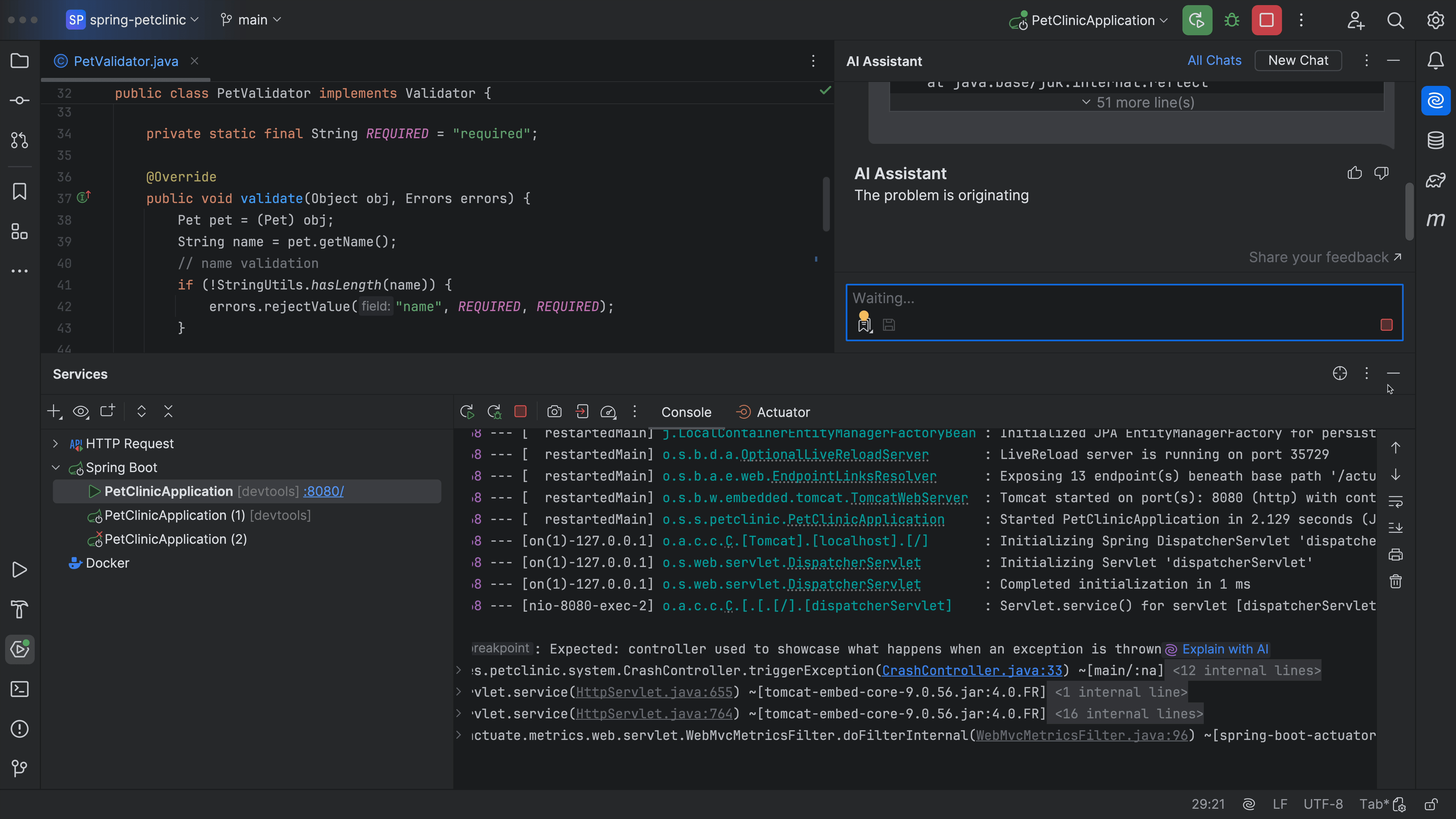Toggle soft-wrap in the console output
The image size is (1456, 819).
pyautogui.click(x=1395, y=502)
